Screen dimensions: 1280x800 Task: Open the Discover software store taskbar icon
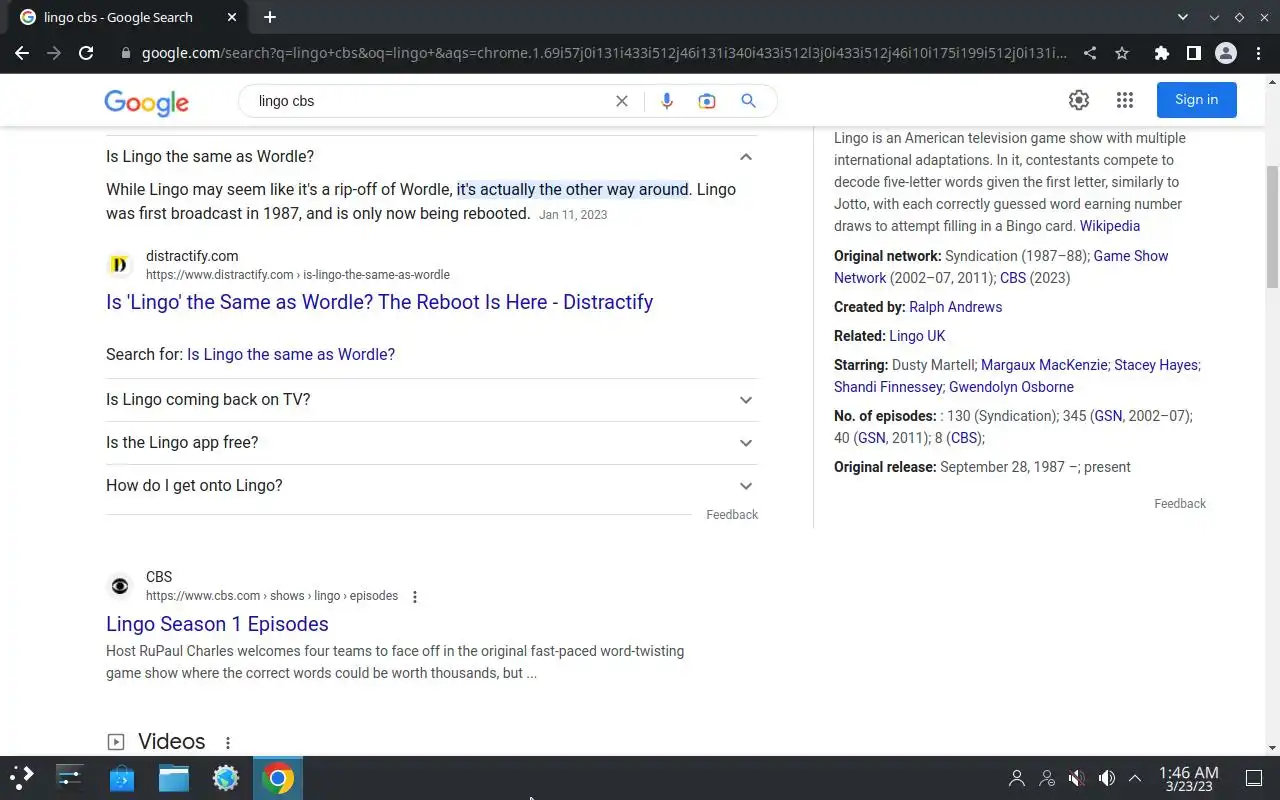[x=122, y=778]
